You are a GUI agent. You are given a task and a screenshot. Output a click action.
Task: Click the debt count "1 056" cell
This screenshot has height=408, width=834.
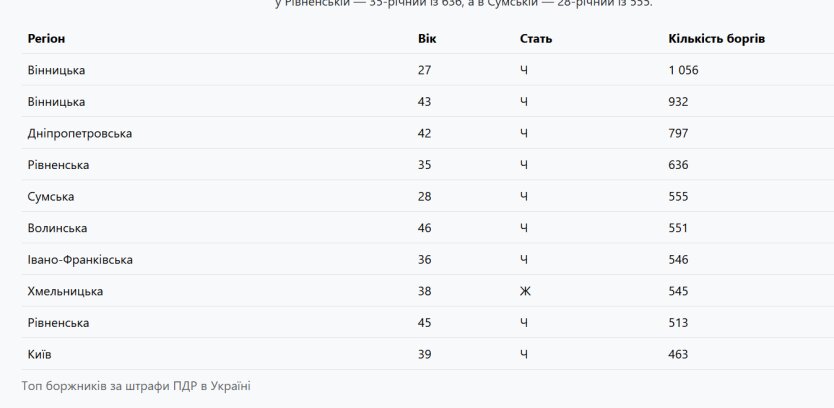(x=684, y=70)
